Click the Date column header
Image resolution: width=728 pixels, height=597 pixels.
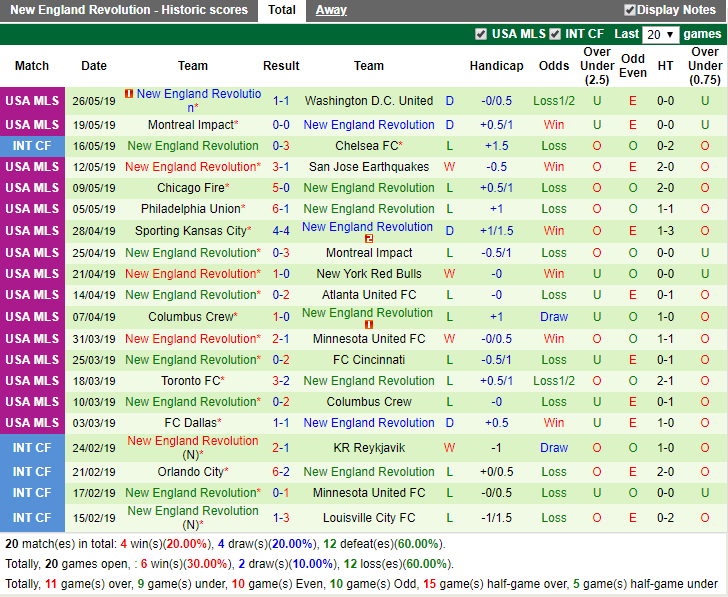(x=94, y=66)
